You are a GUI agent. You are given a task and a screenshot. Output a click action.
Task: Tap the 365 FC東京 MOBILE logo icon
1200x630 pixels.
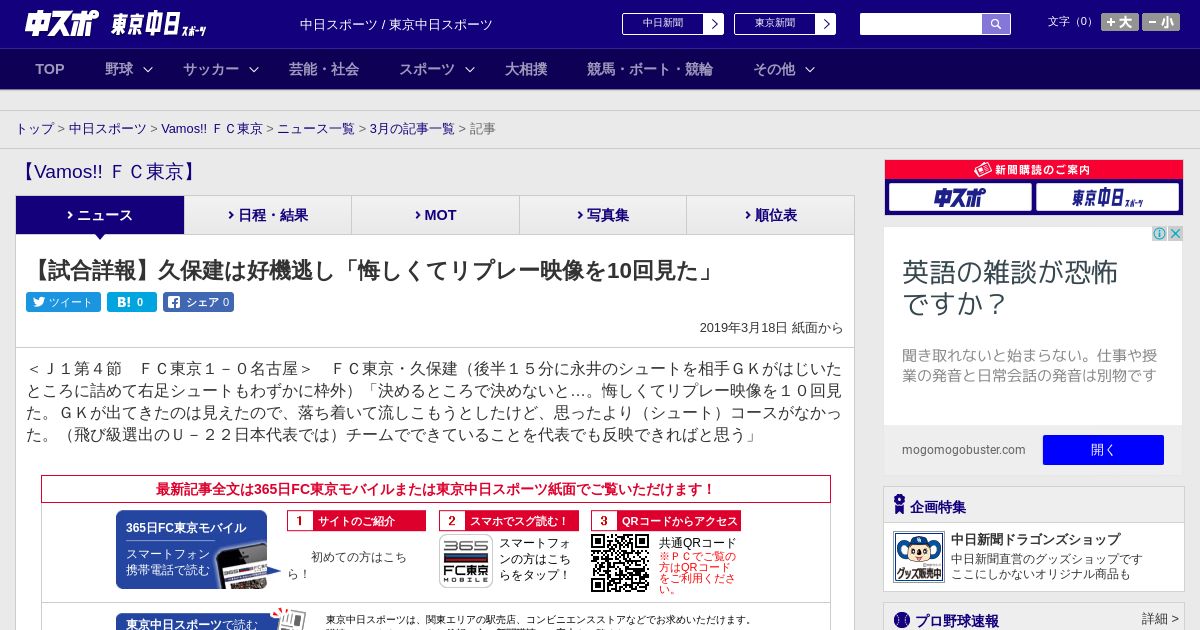[x=466, y=561]
